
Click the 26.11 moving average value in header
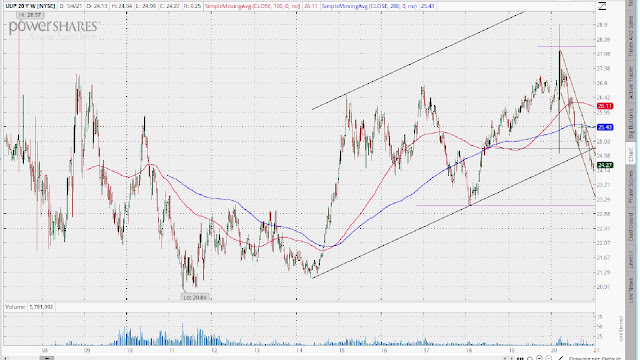(x=311, y=6)
